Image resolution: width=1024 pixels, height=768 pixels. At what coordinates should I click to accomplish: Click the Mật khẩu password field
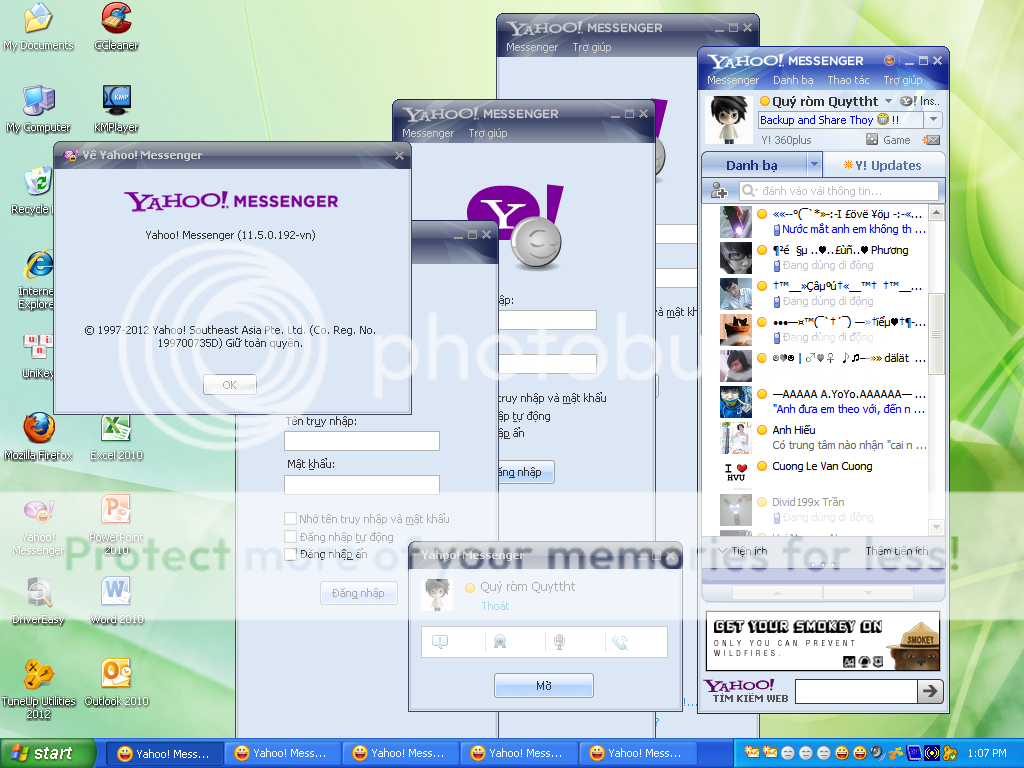coord(362,485)
